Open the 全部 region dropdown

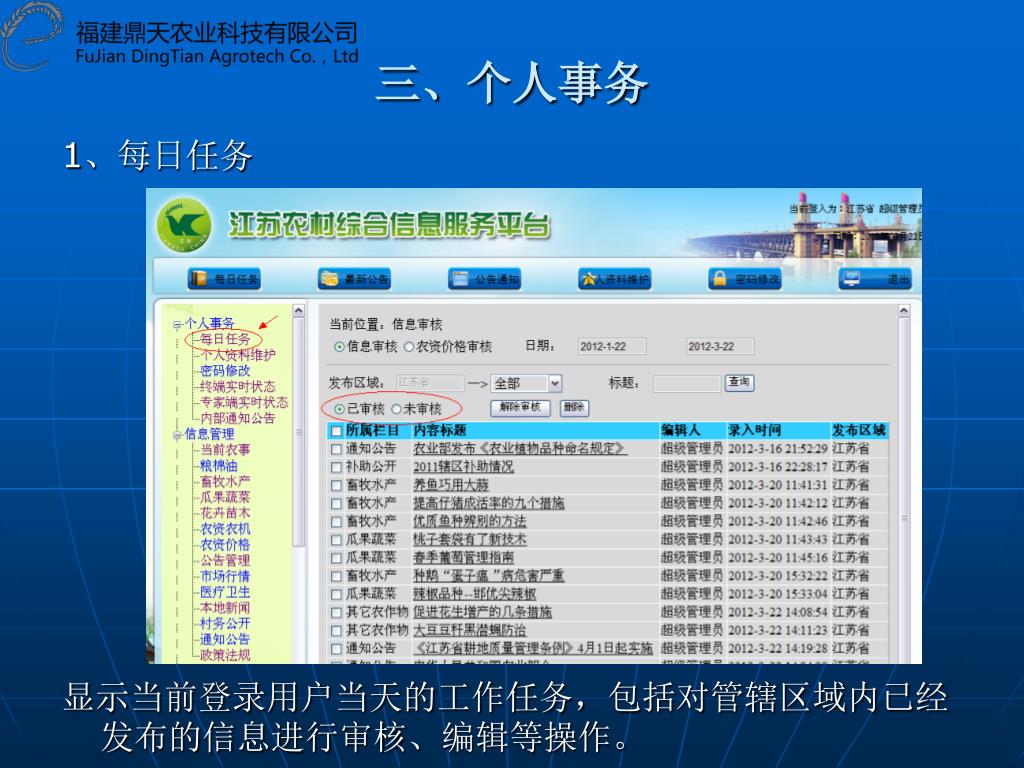coord(526,383)
